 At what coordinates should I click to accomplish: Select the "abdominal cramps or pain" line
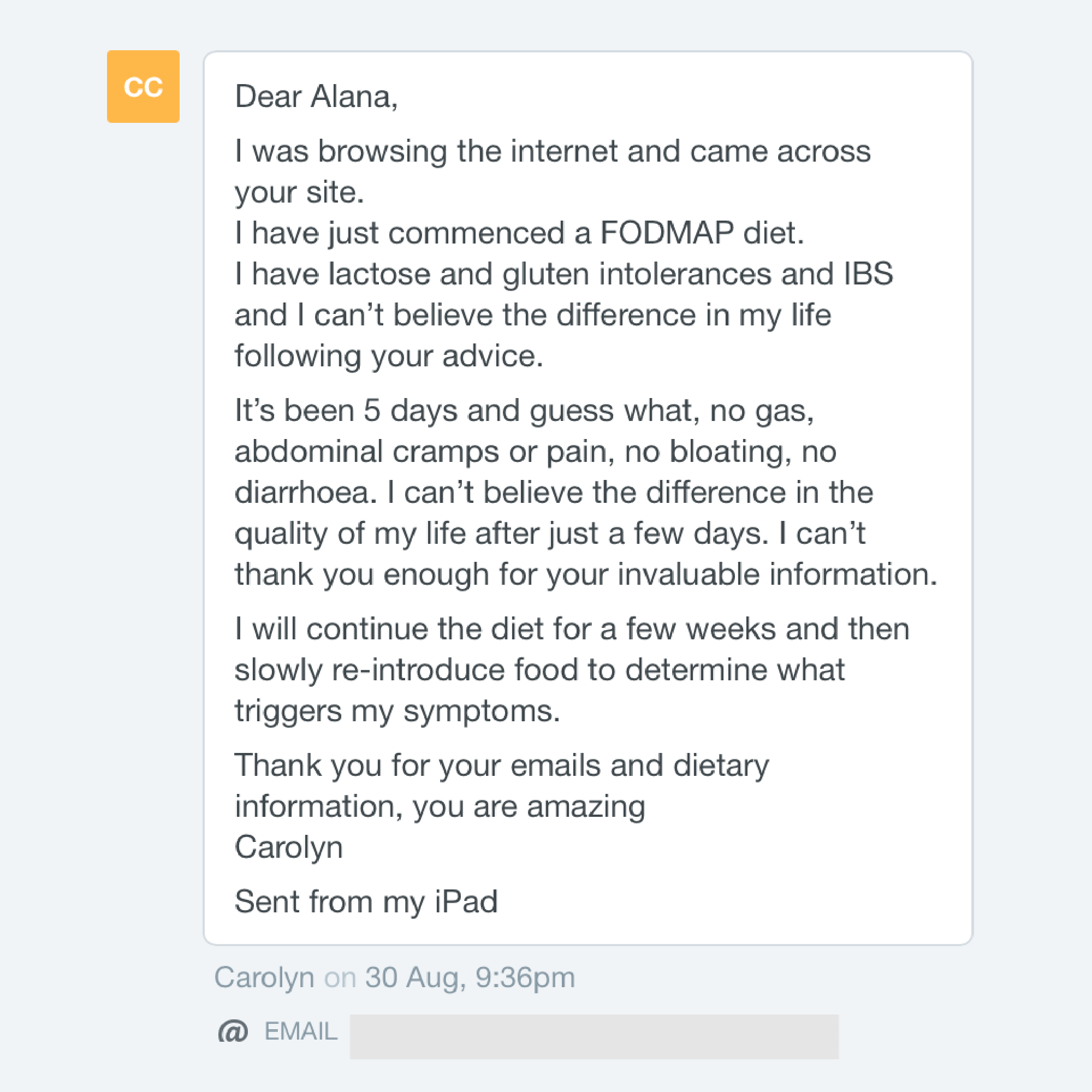click(535, 452)
